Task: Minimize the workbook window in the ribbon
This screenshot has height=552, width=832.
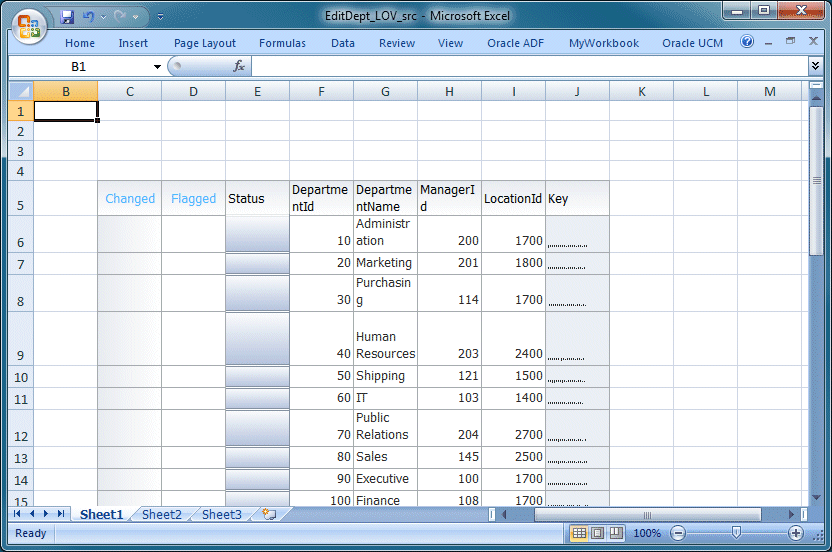Action: 768,42
